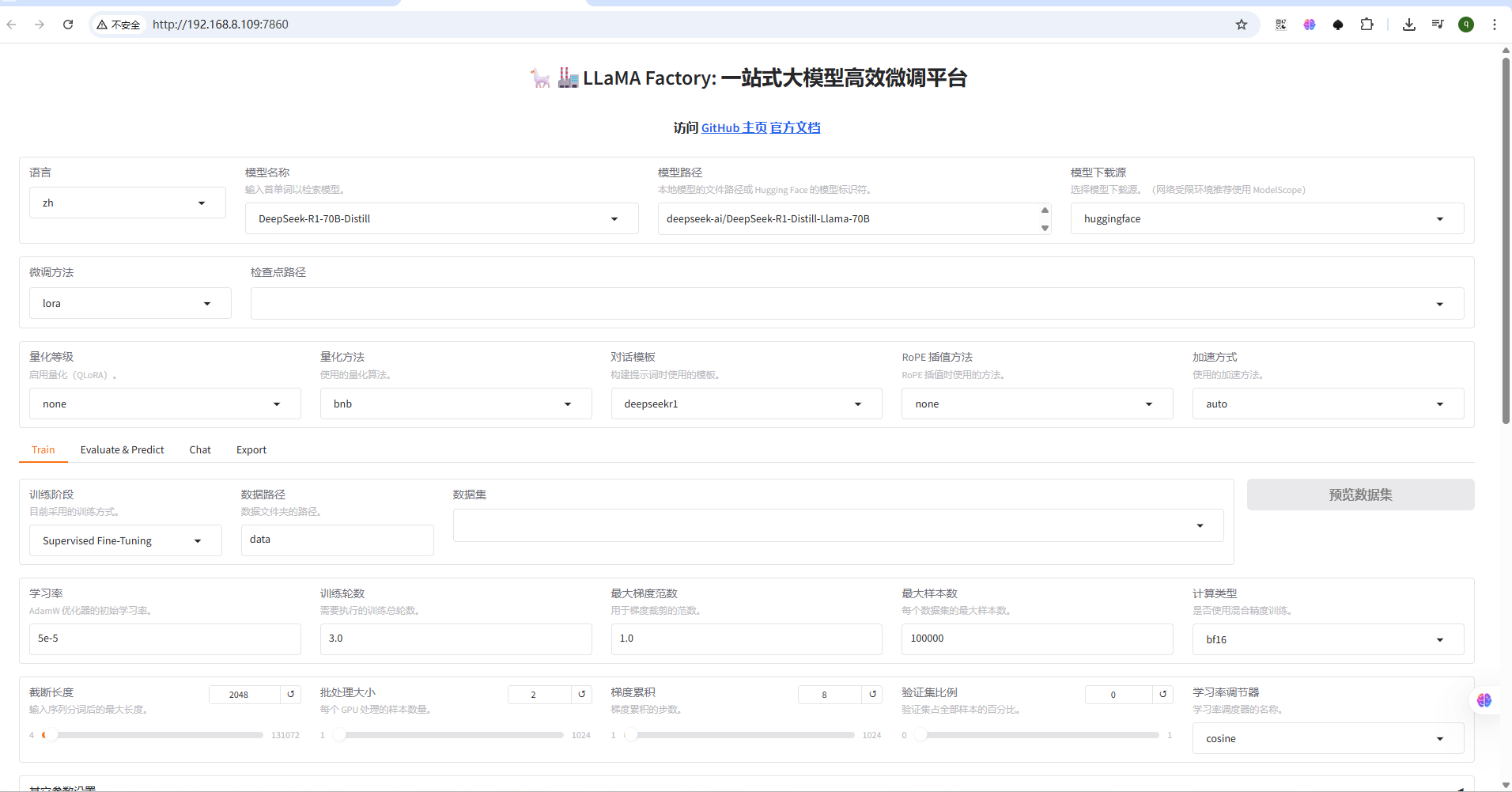Reset gradient accumulation value 8

[872, 694]
